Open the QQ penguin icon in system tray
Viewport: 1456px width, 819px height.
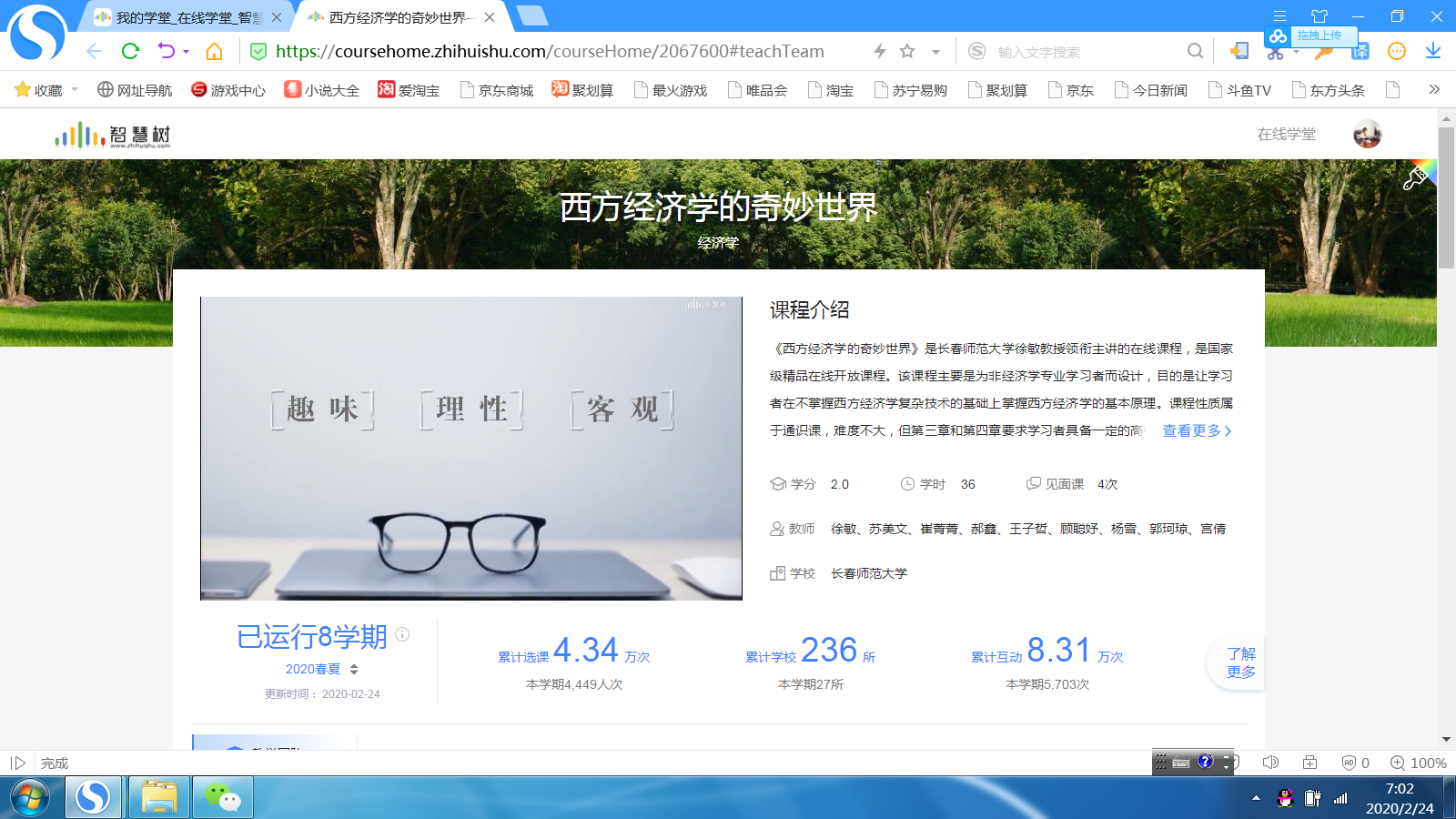pos(1285,798)
